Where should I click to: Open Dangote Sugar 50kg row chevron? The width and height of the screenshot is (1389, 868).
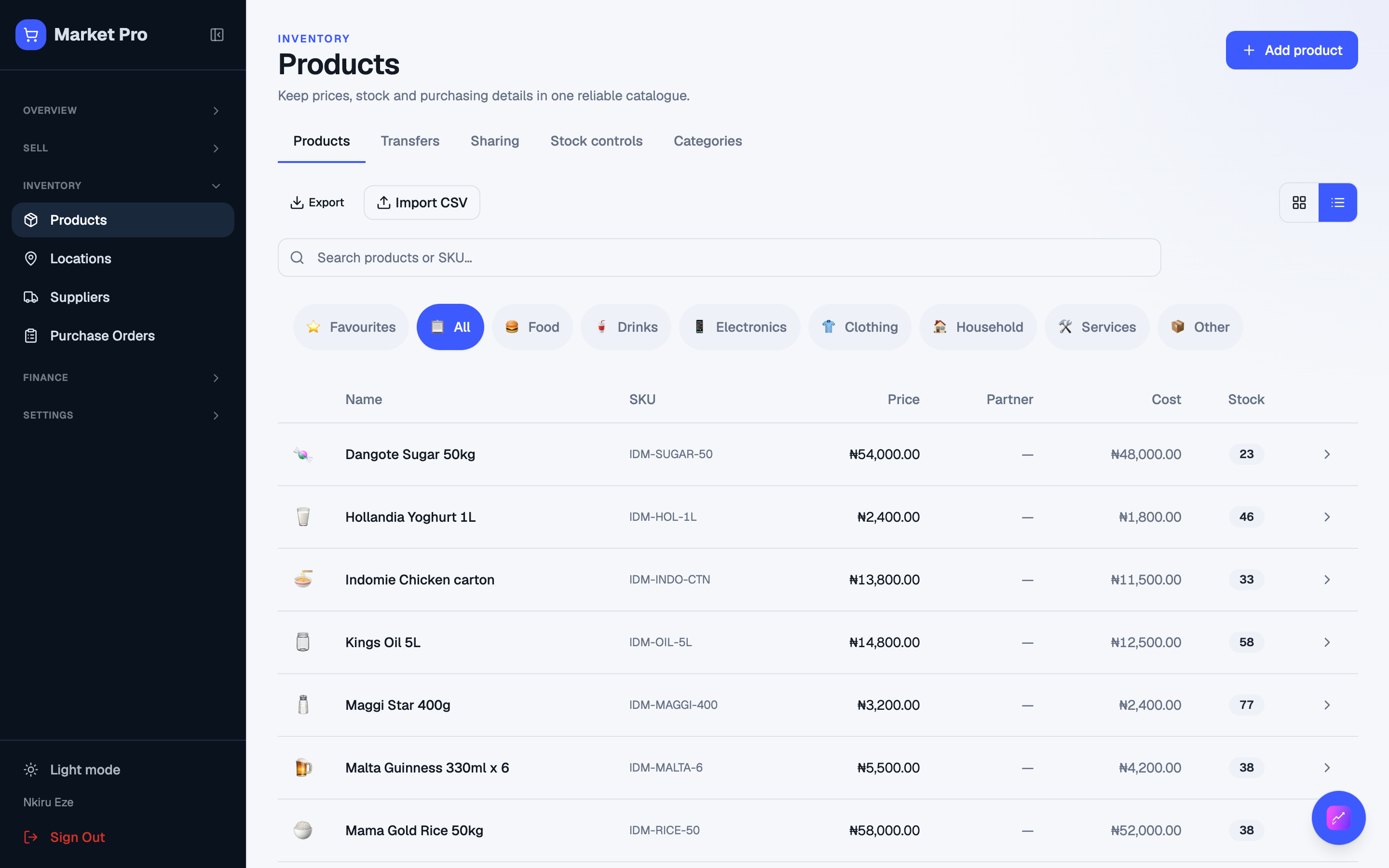(x=1327, y=454)
